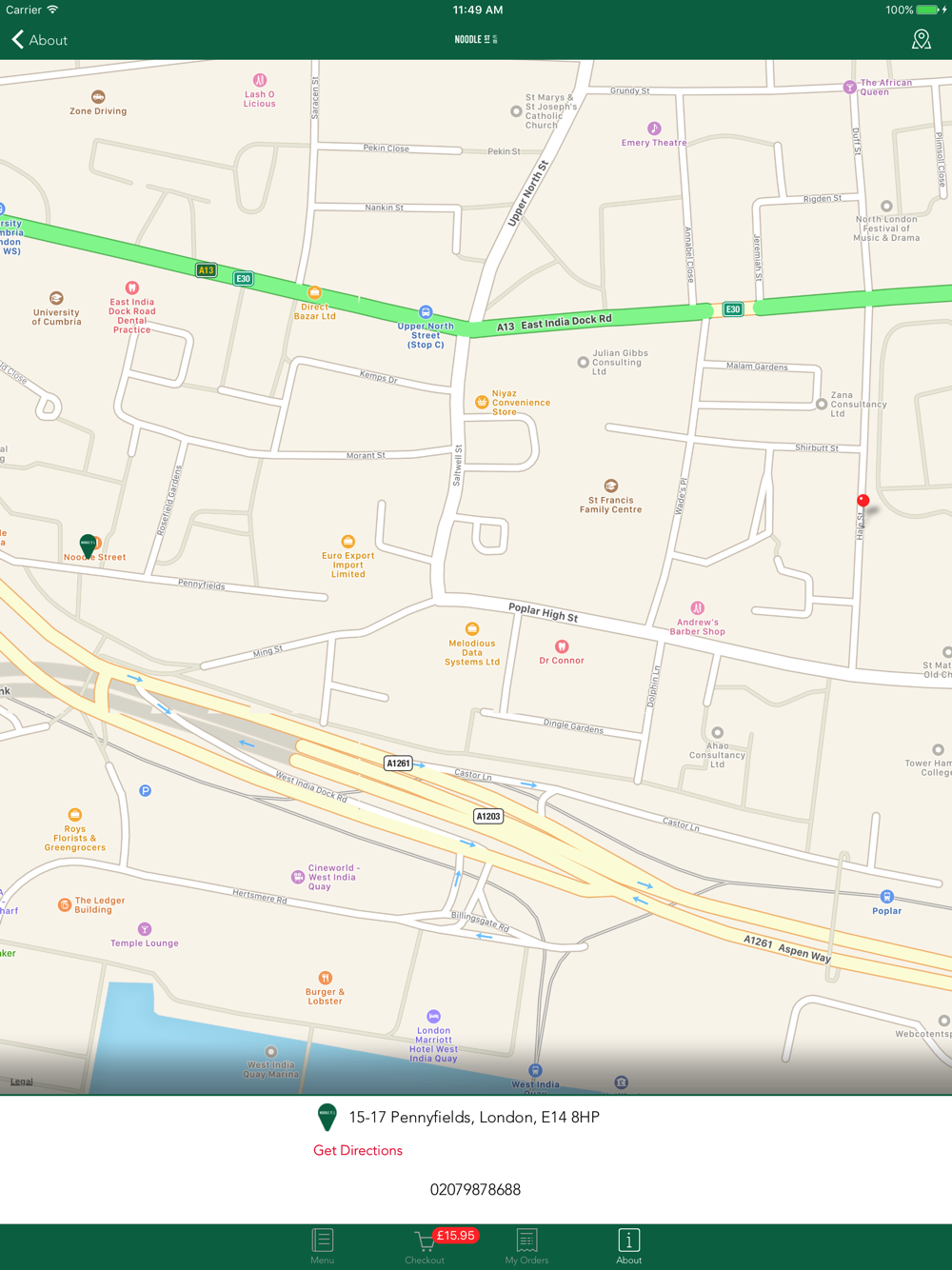This screenshot has width=952, height=1270.
Task: Tap the Temple Lounge icon
Action: click(x=145, y=929)
